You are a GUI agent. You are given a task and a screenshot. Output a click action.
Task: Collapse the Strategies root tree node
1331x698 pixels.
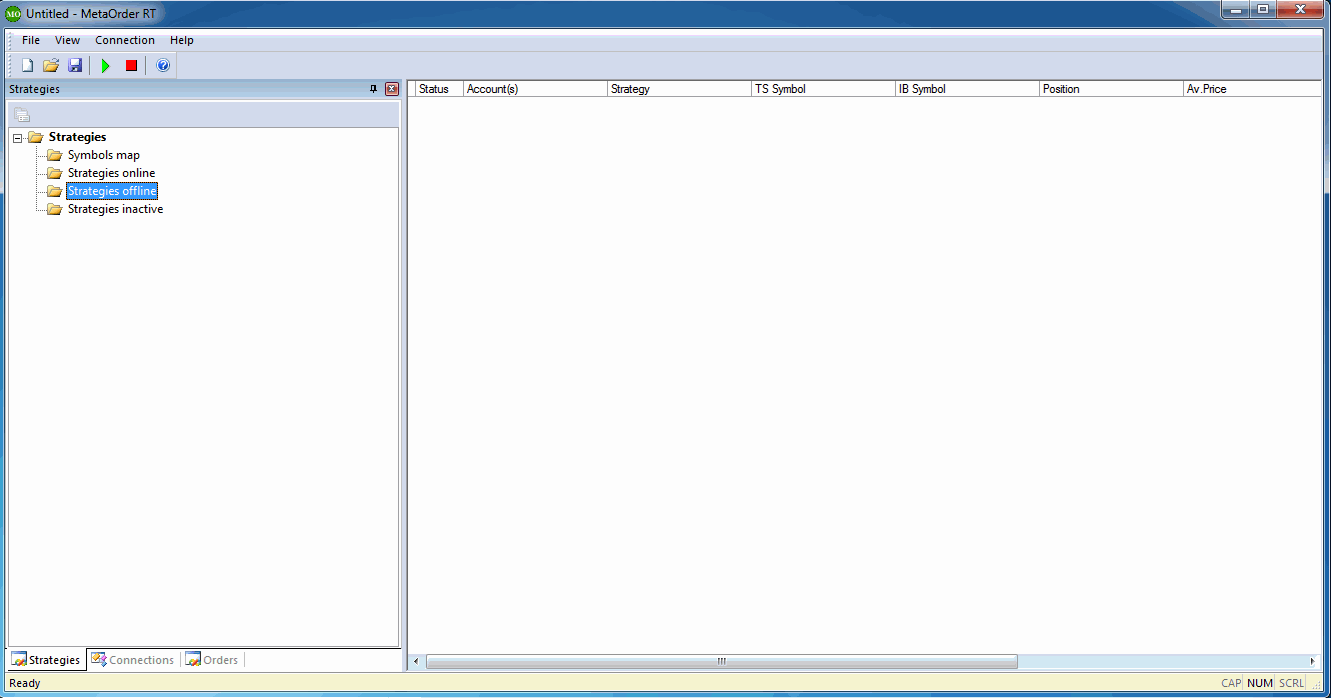(17, 138)
